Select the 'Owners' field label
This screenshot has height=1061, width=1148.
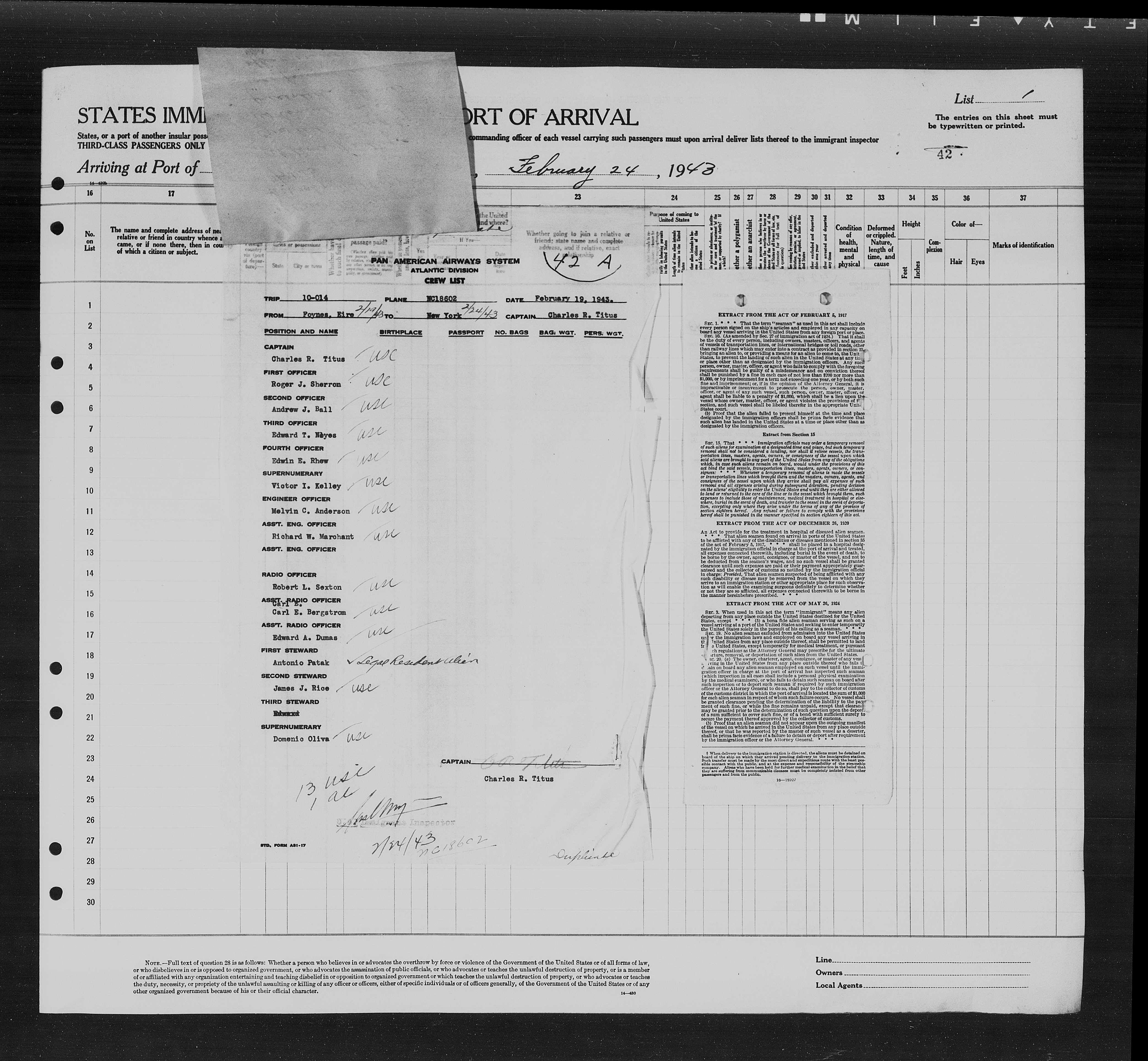click(x=829, y=973)
